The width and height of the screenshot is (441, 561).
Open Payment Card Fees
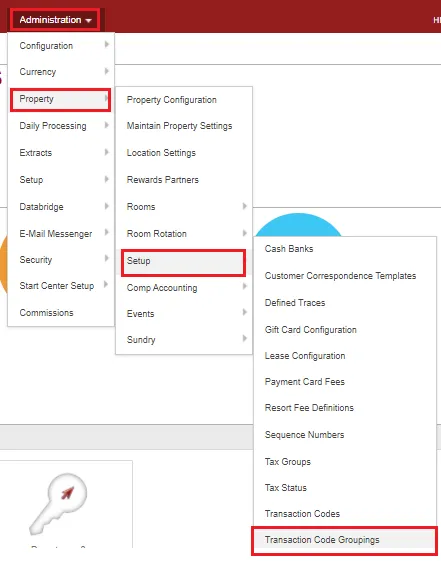[345, 382]
